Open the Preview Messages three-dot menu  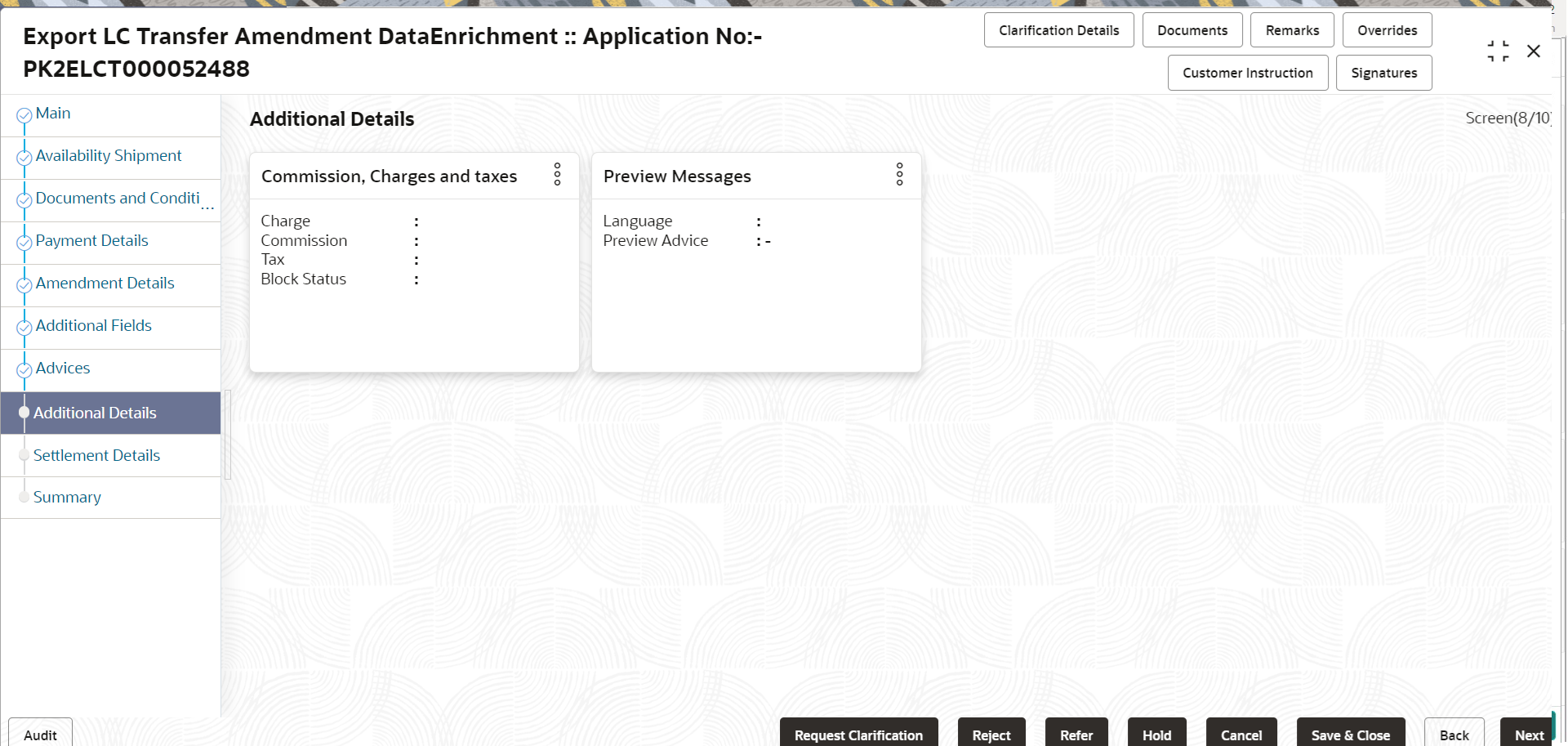click(x=900, y=174)
